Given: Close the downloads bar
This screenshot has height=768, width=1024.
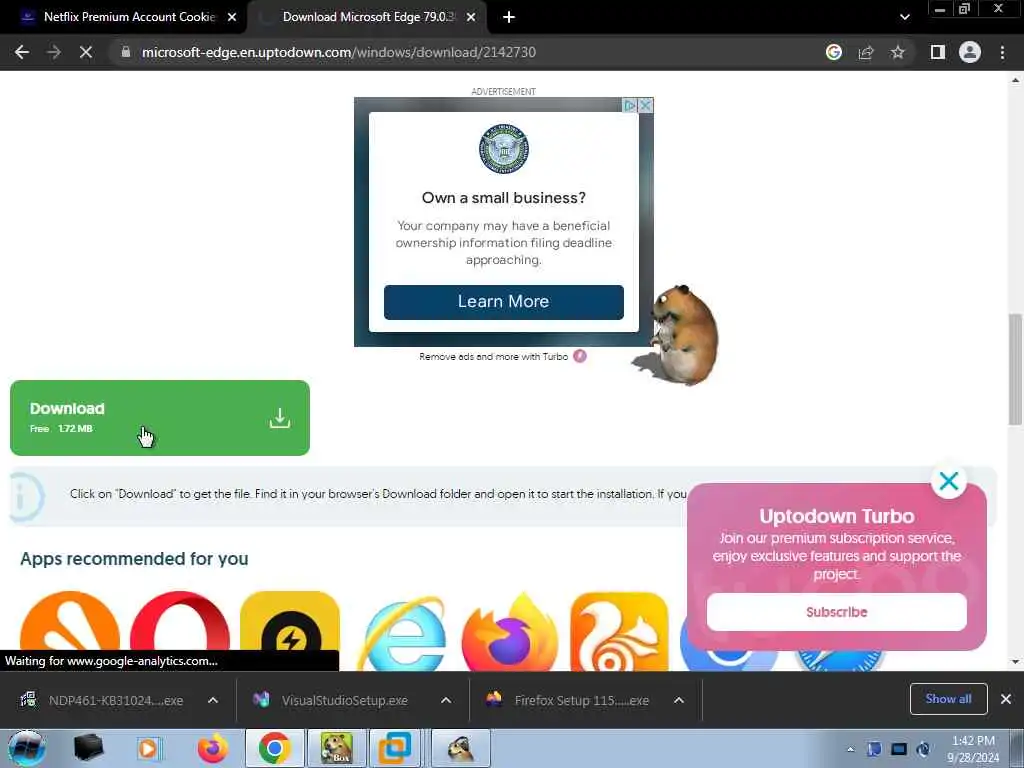Looking at the screenshot, I should pos(1006,699).
